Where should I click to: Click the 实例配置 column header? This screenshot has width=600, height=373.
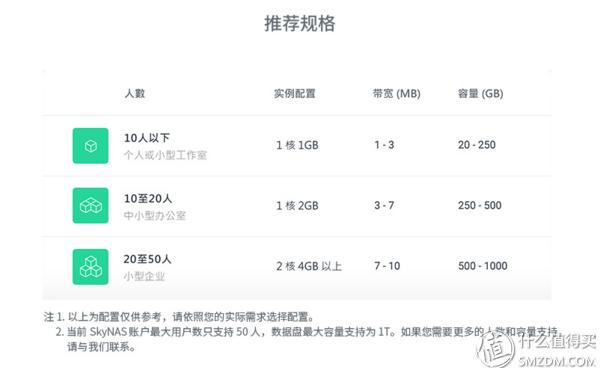[x=294, y=93]
